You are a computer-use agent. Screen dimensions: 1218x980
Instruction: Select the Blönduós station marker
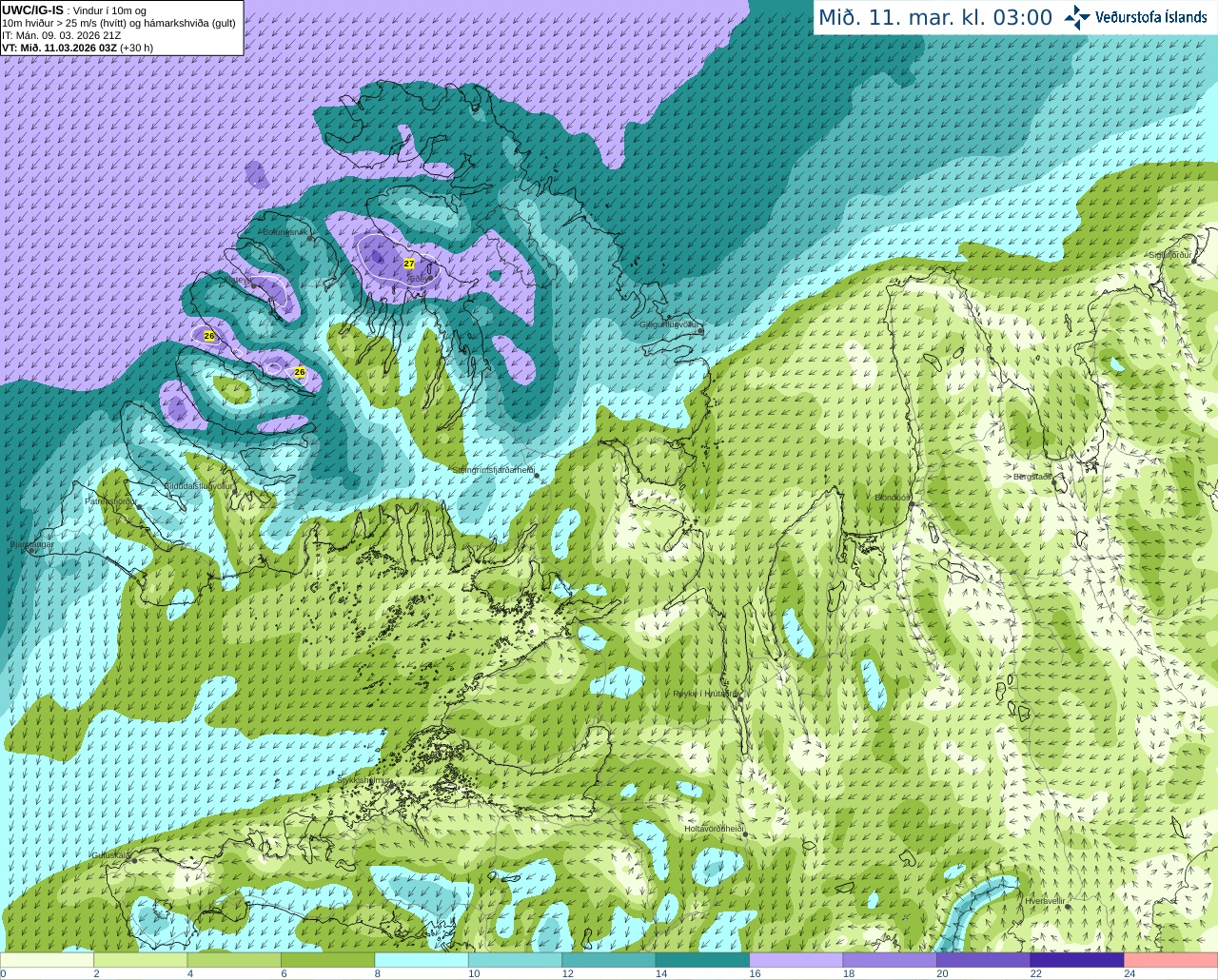[x=911, y=503]
